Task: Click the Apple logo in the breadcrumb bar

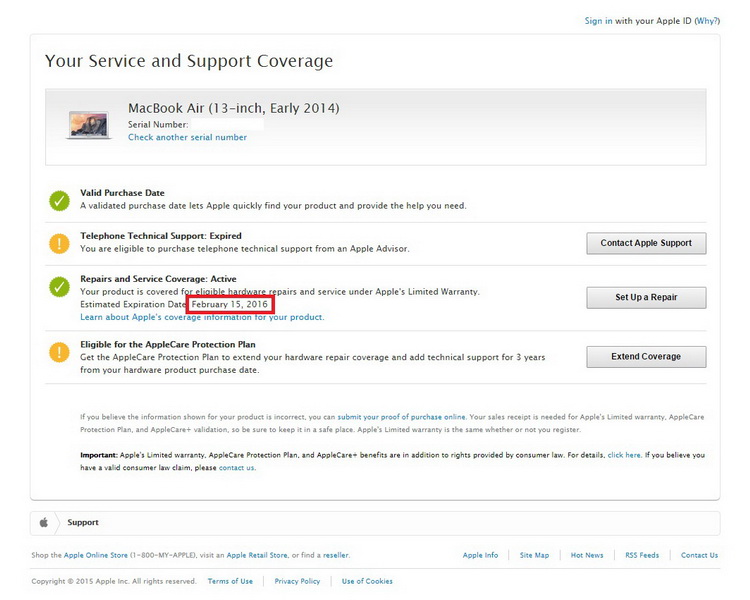Action: point(44,522)
